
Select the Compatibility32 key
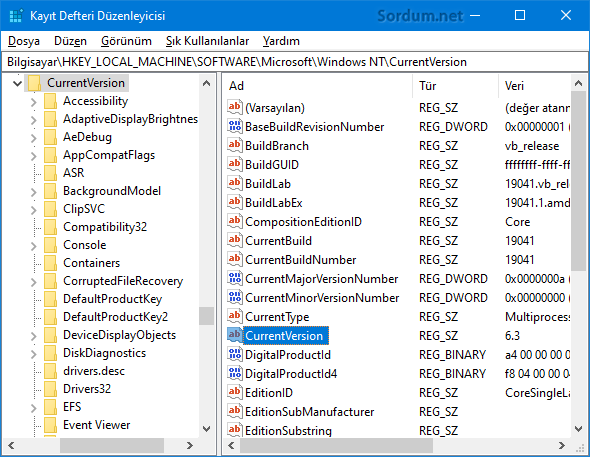click(105, 227)
